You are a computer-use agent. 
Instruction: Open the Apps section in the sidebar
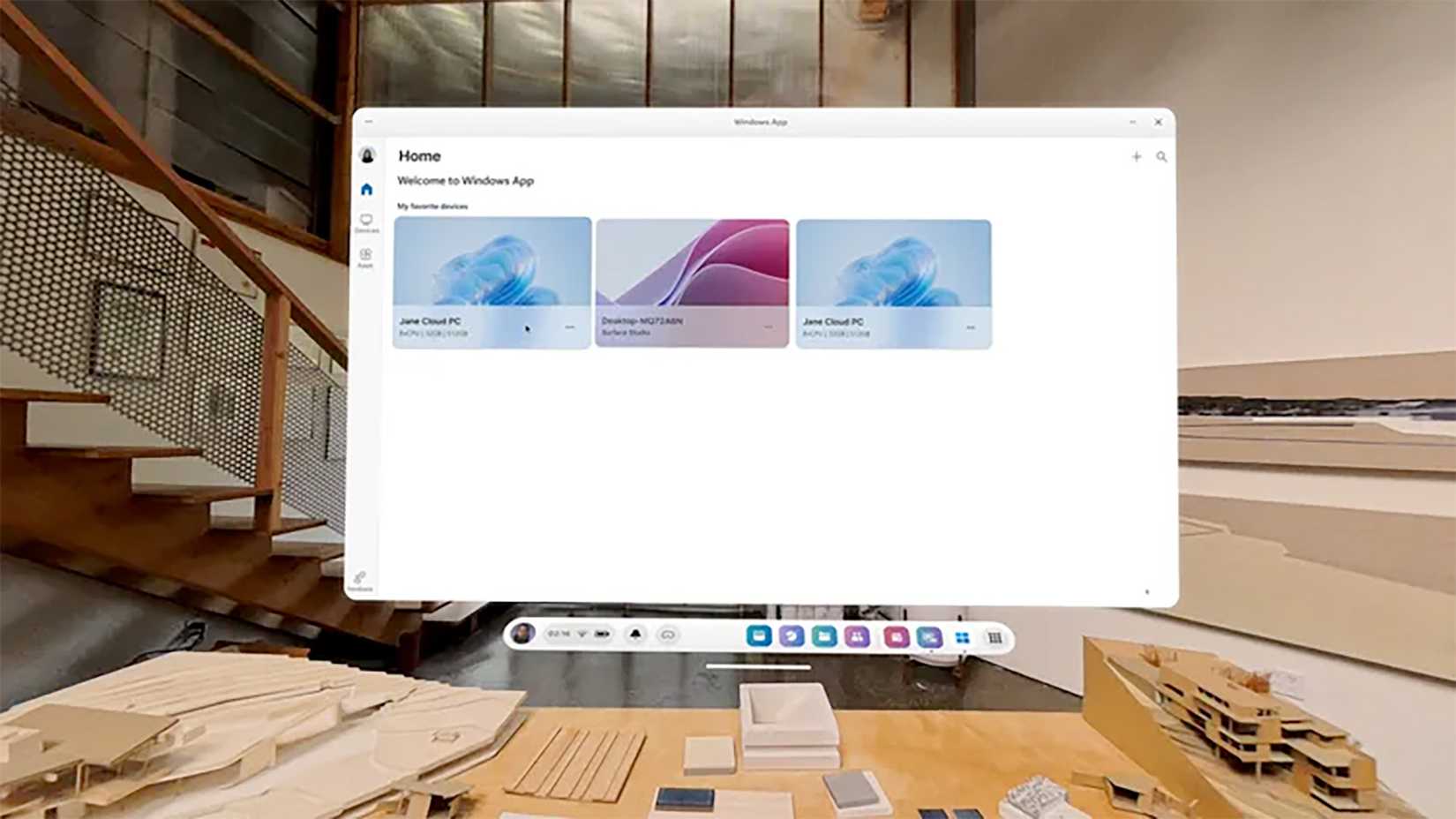[x=366, y=256]
